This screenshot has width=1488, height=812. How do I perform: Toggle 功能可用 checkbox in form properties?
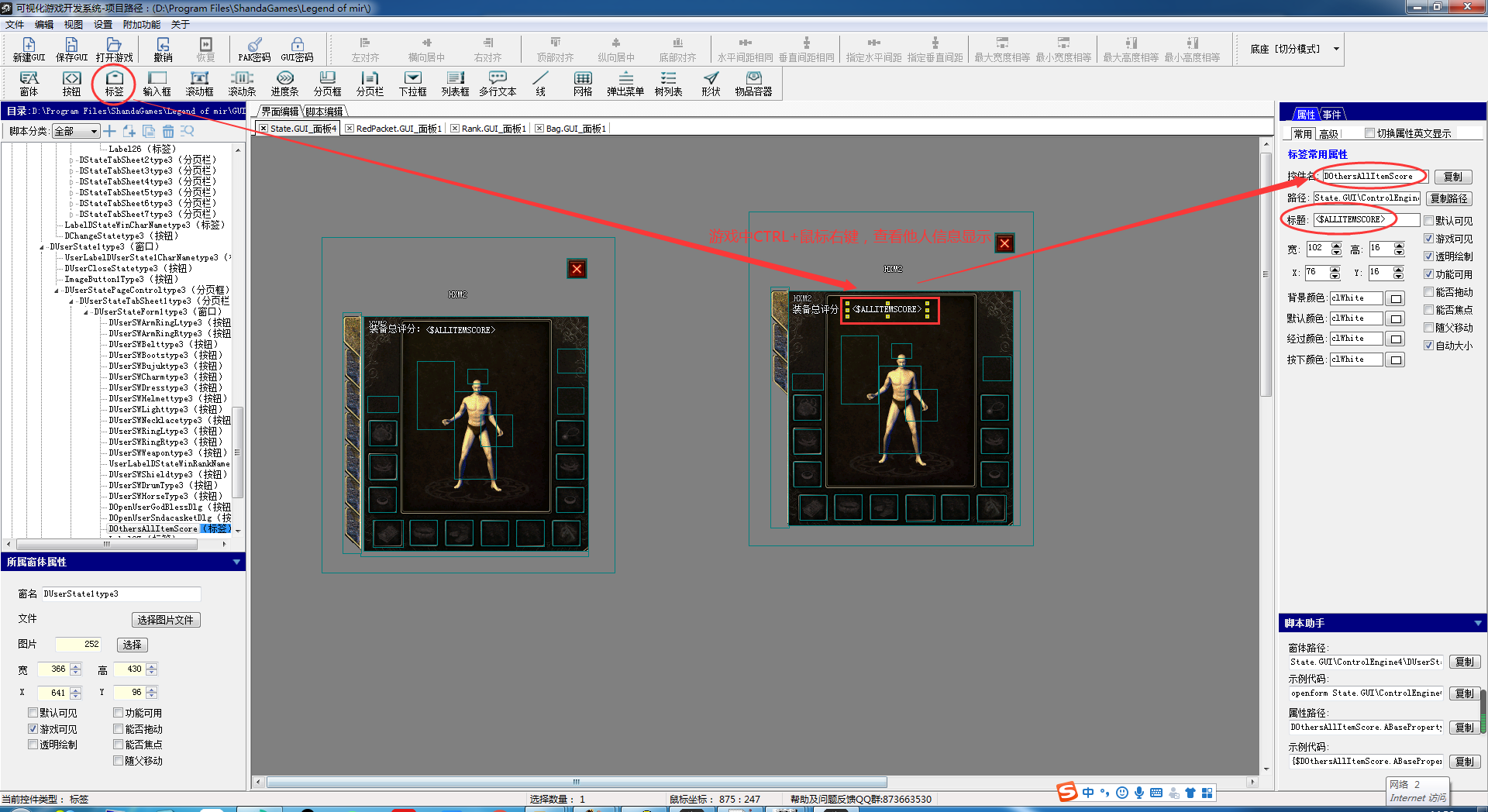point(118,713)
